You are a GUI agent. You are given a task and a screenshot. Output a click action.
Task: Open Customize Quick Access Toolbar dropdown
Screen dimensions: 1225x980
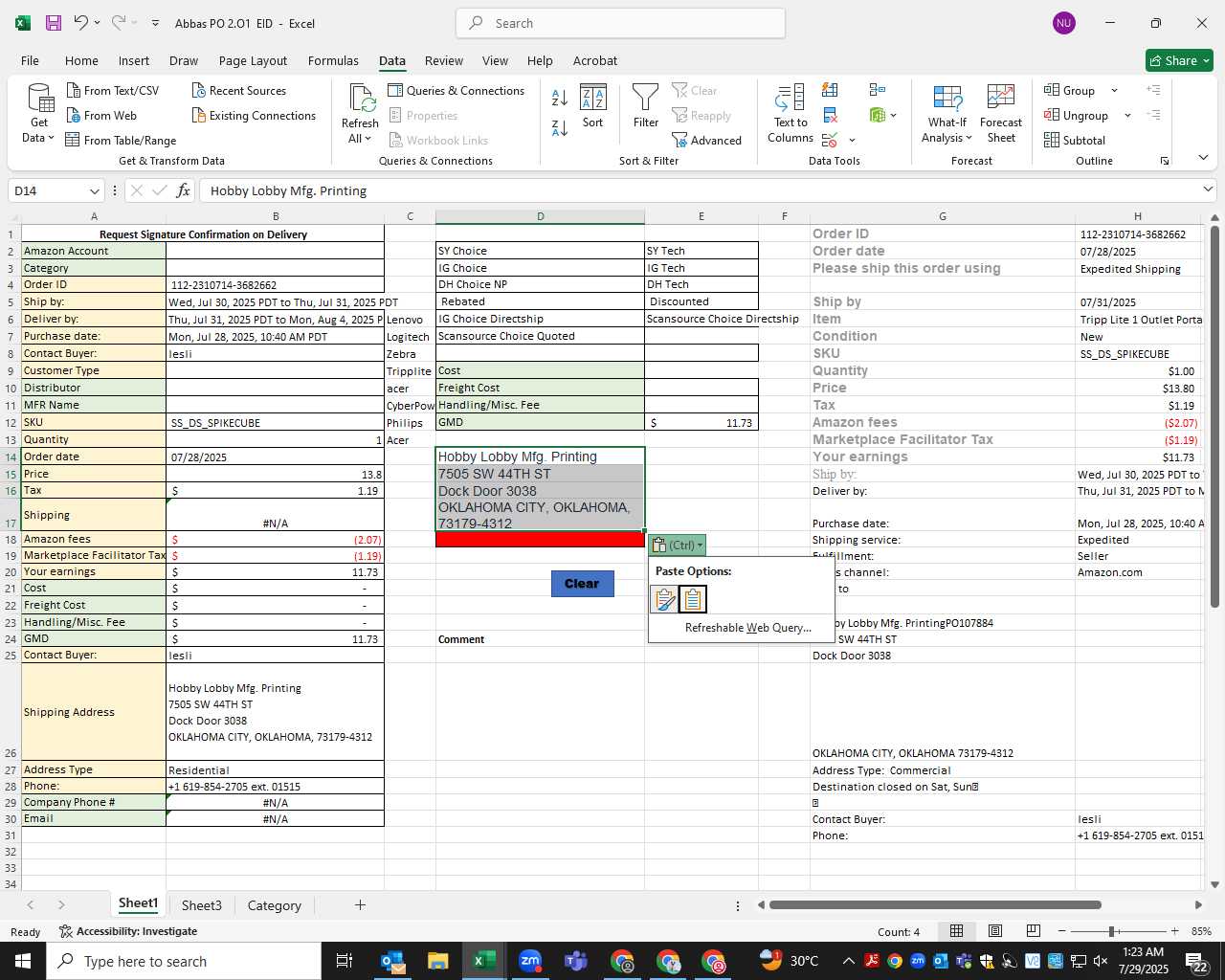155,23
